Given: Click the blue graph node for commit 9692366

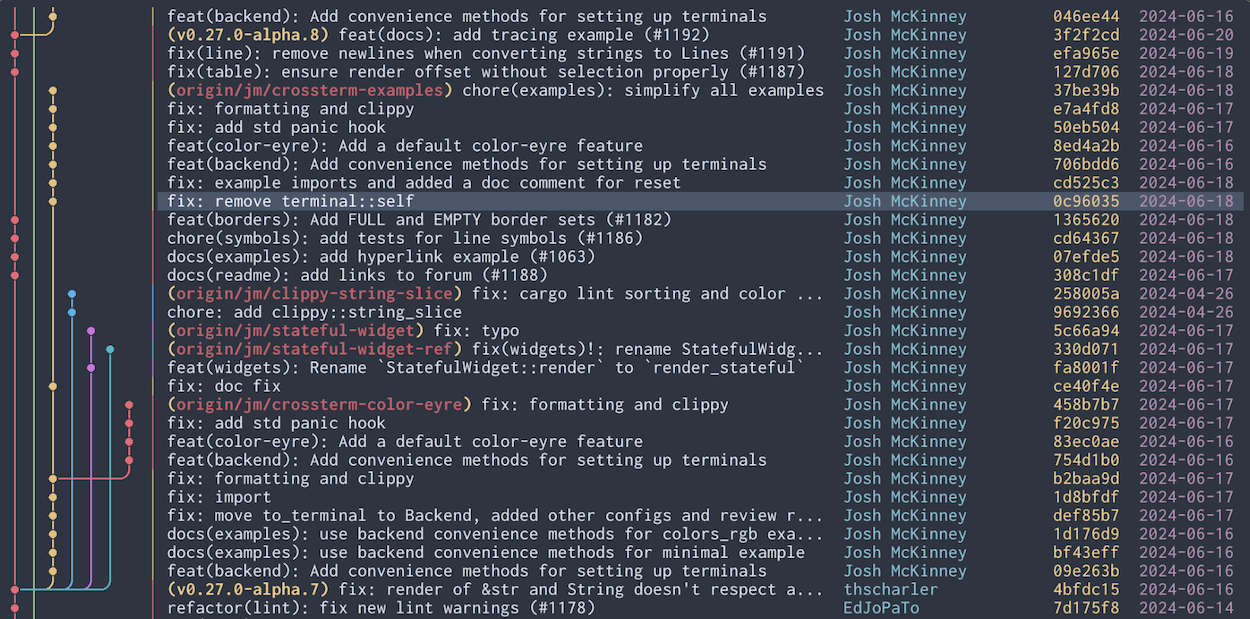Looking at the screenshot, I should point(72,312).
